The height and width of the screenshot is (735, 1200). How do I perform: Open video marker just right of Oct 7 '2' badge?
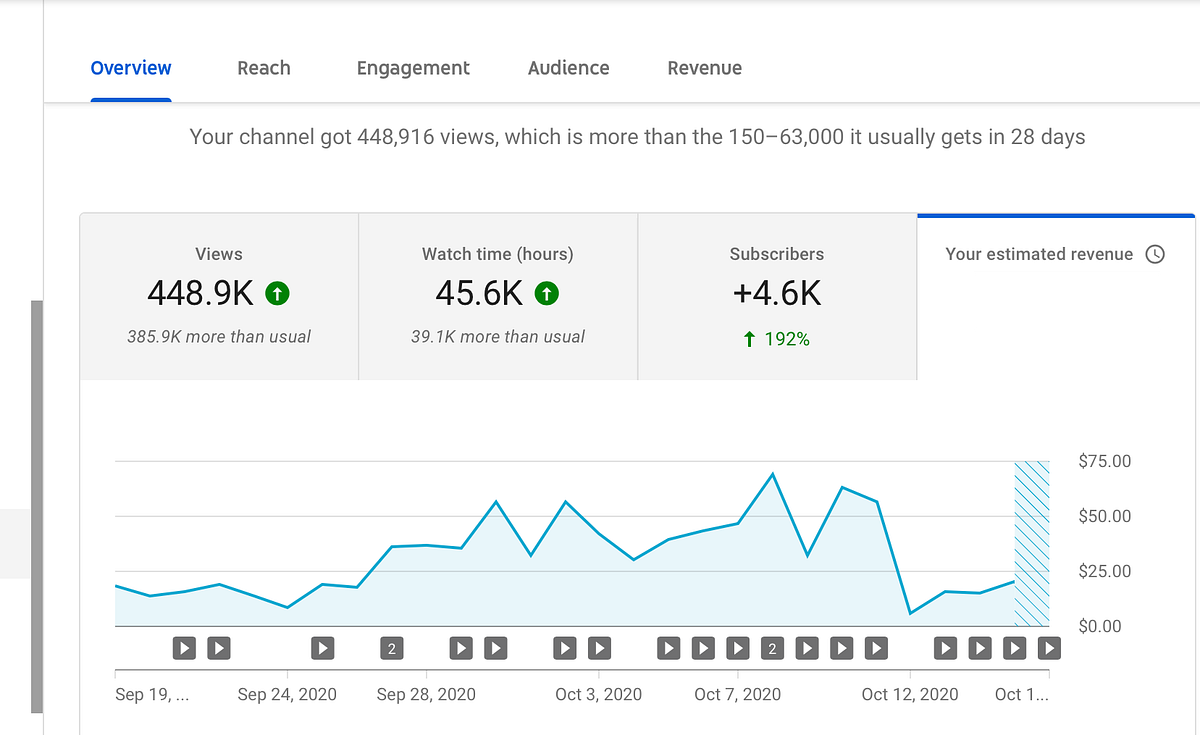(807, 648)
